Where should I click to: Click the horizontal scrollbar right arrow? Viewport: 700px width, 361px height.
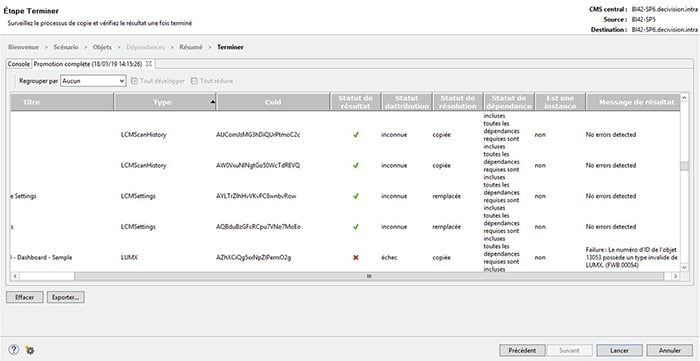click(x=675, y=276)
